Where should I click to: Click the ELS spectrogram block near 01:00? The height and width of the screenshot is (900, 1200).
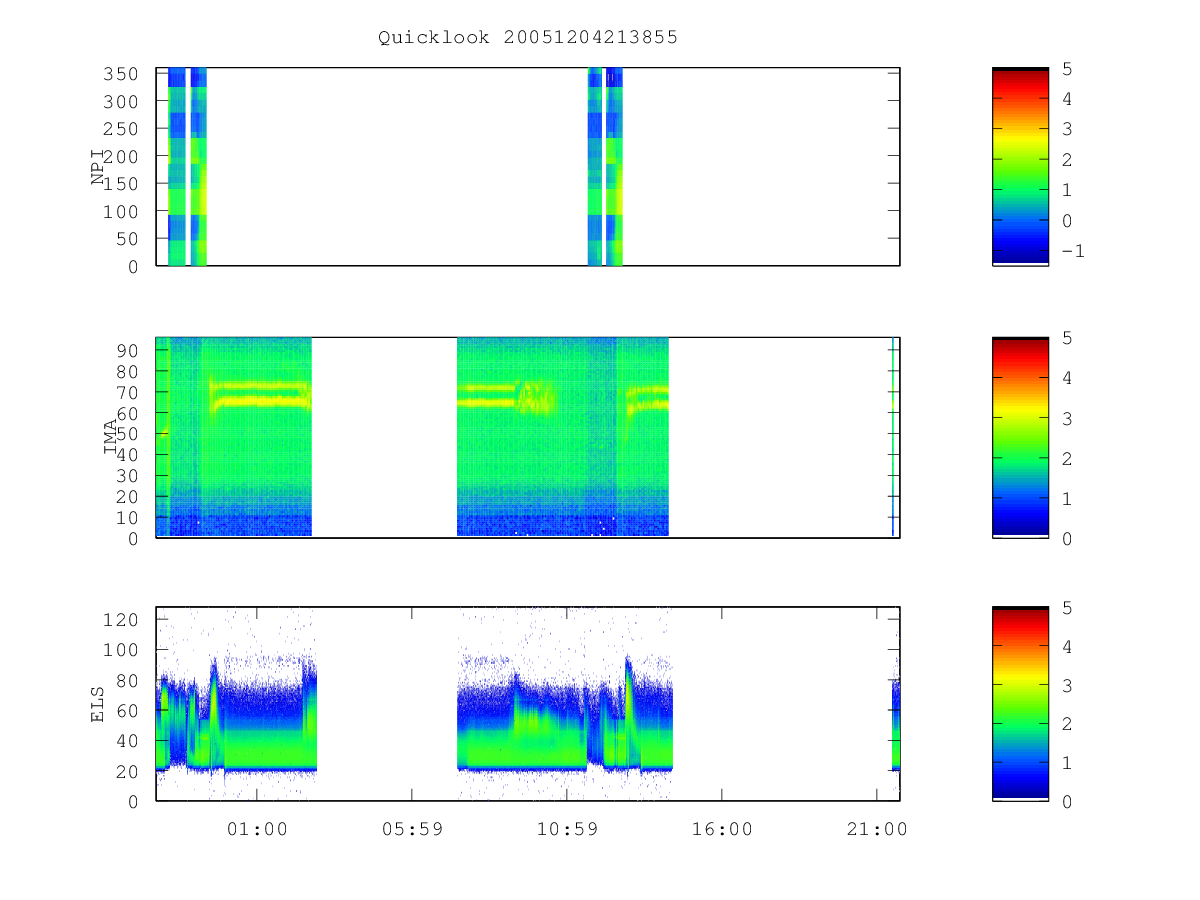click(x=237, y=715)
